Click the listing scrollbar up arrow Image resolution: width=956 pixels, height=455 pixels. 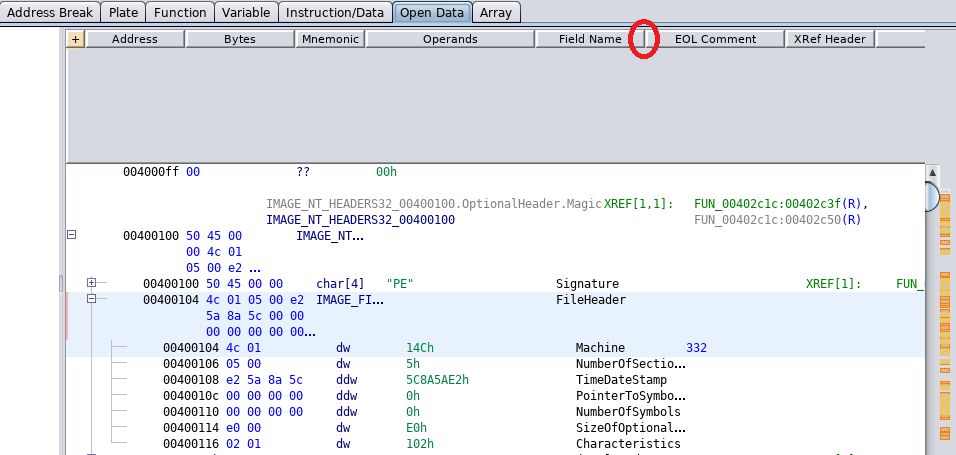coord(932,172)
